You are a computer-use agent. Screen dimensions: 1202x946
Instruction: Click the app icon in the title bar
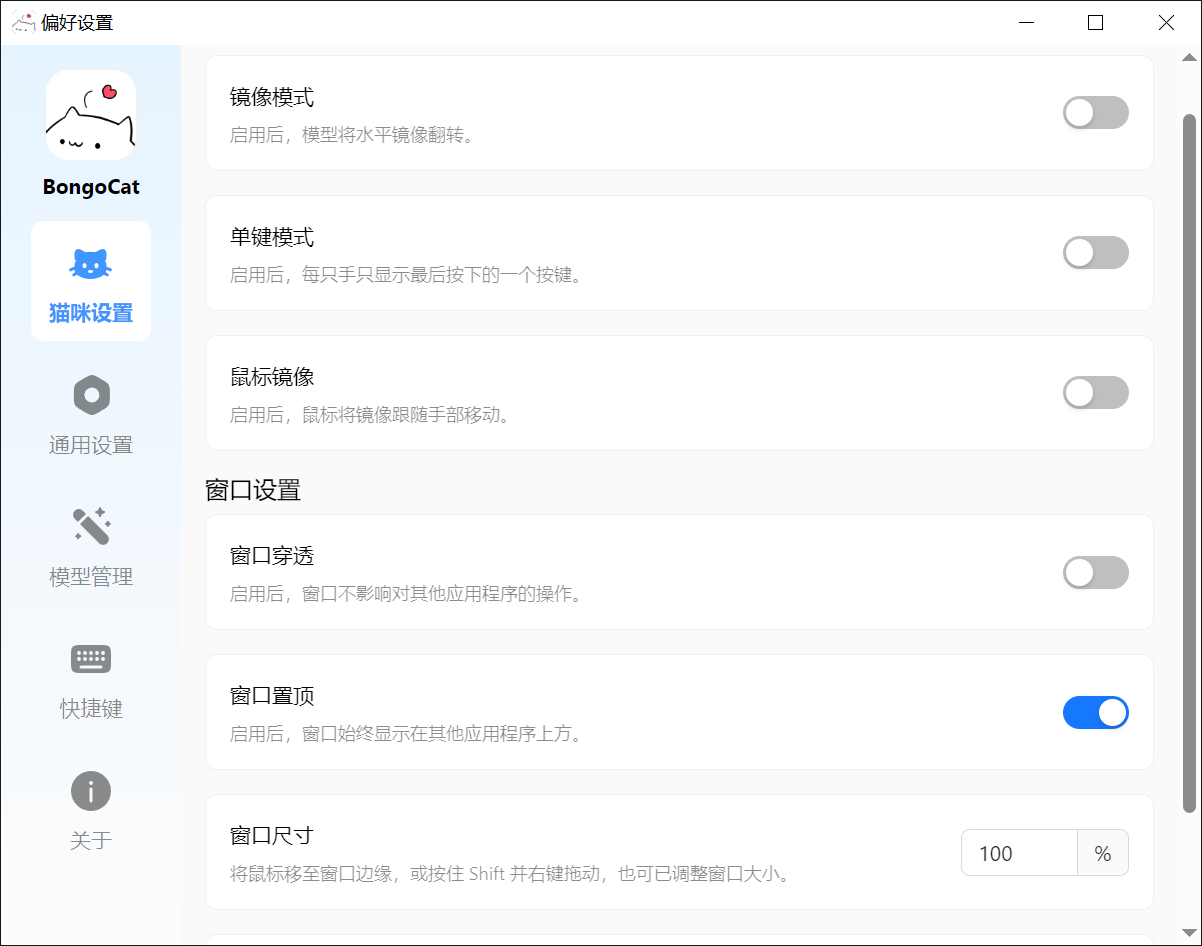coord(23,22)
